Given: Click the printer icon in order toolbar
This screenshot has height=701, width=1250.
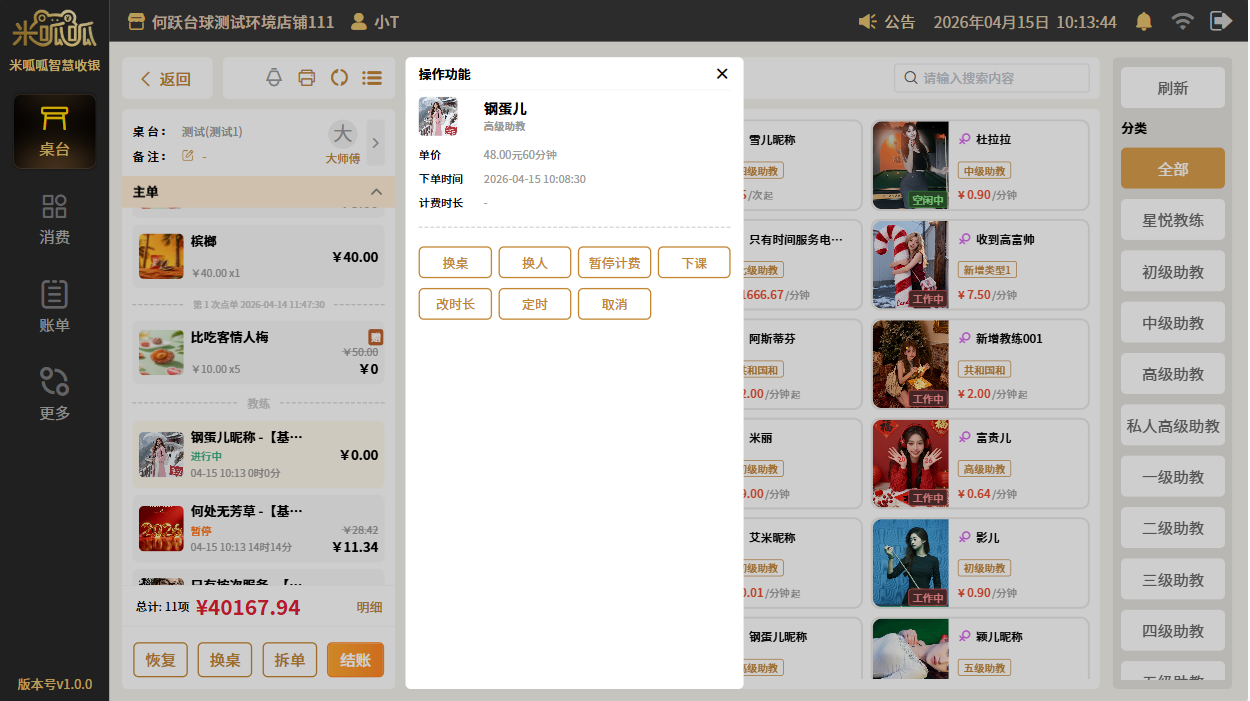Looking at the screenshot, I should click(307, 78).
